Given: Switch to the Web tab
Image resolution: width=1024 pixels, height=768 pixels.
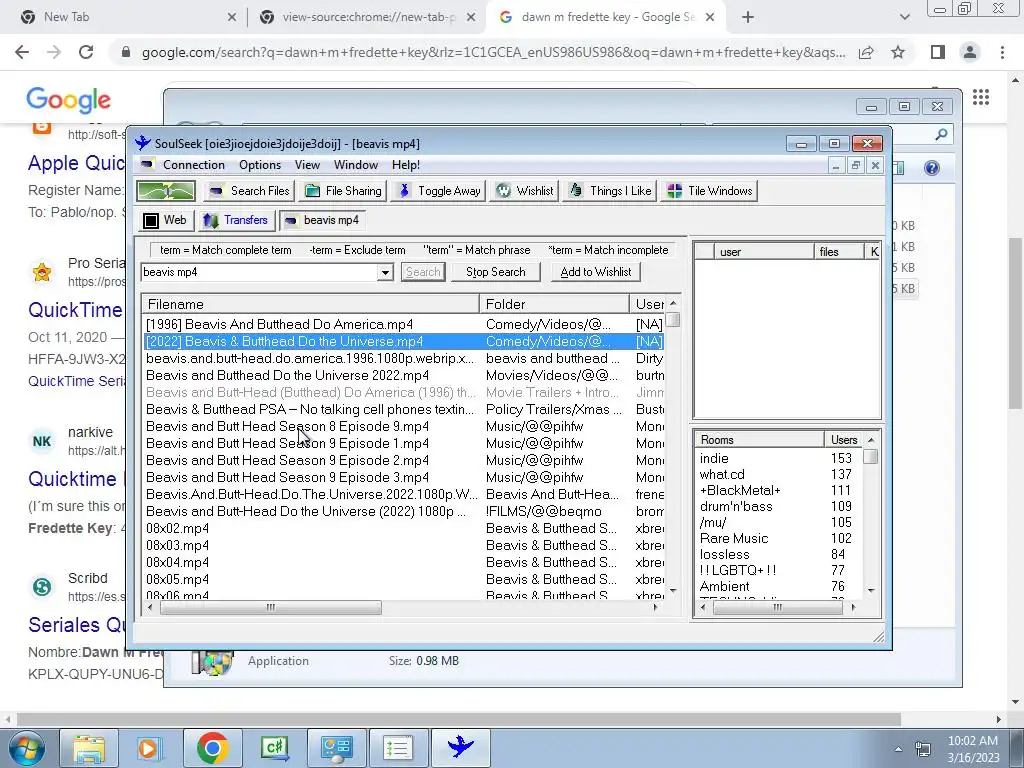Looking at the screenshot, I should coord(165,220).
